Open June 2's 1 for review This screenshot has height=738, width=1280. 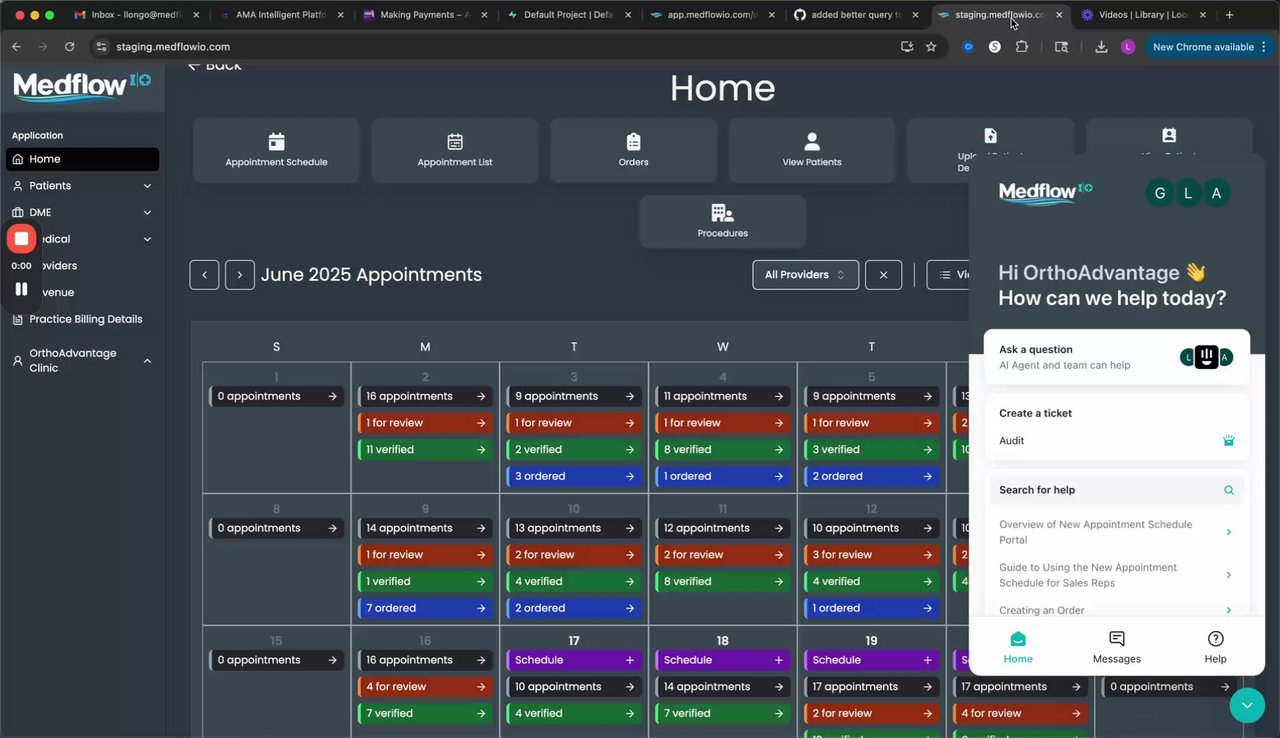tap(425, 423)
